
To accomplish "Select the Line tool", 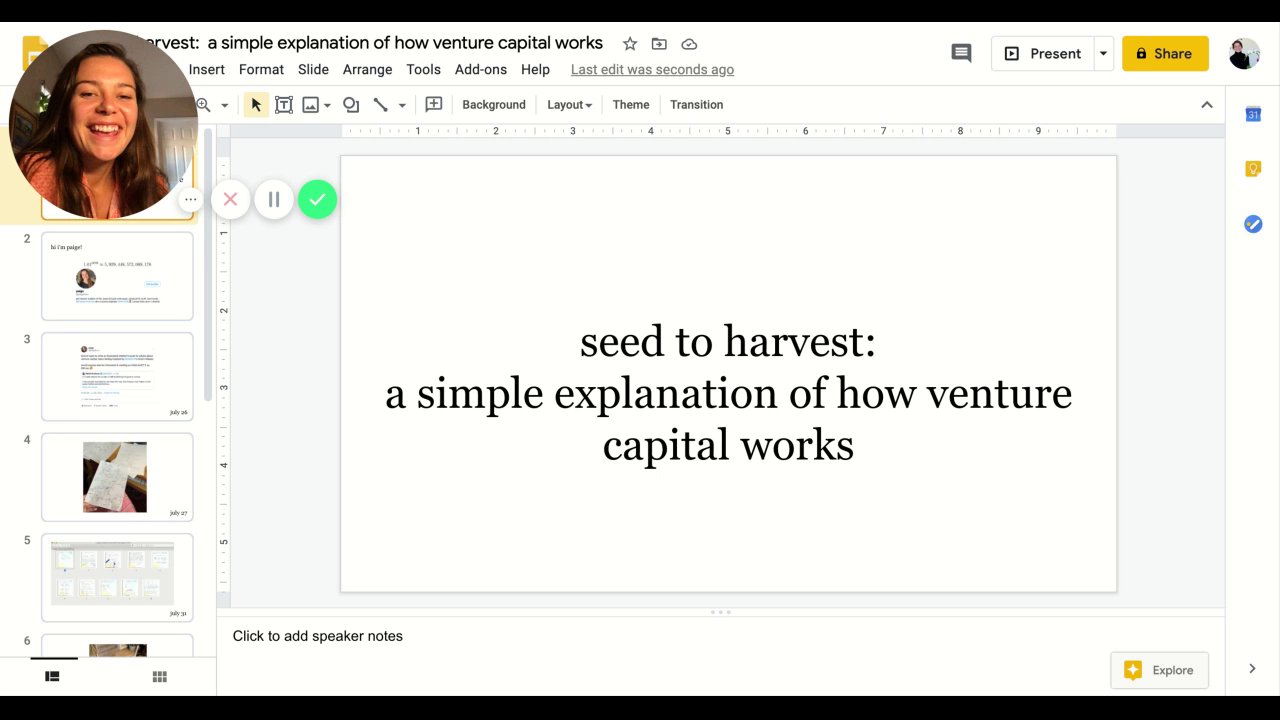I will (380, 104).
